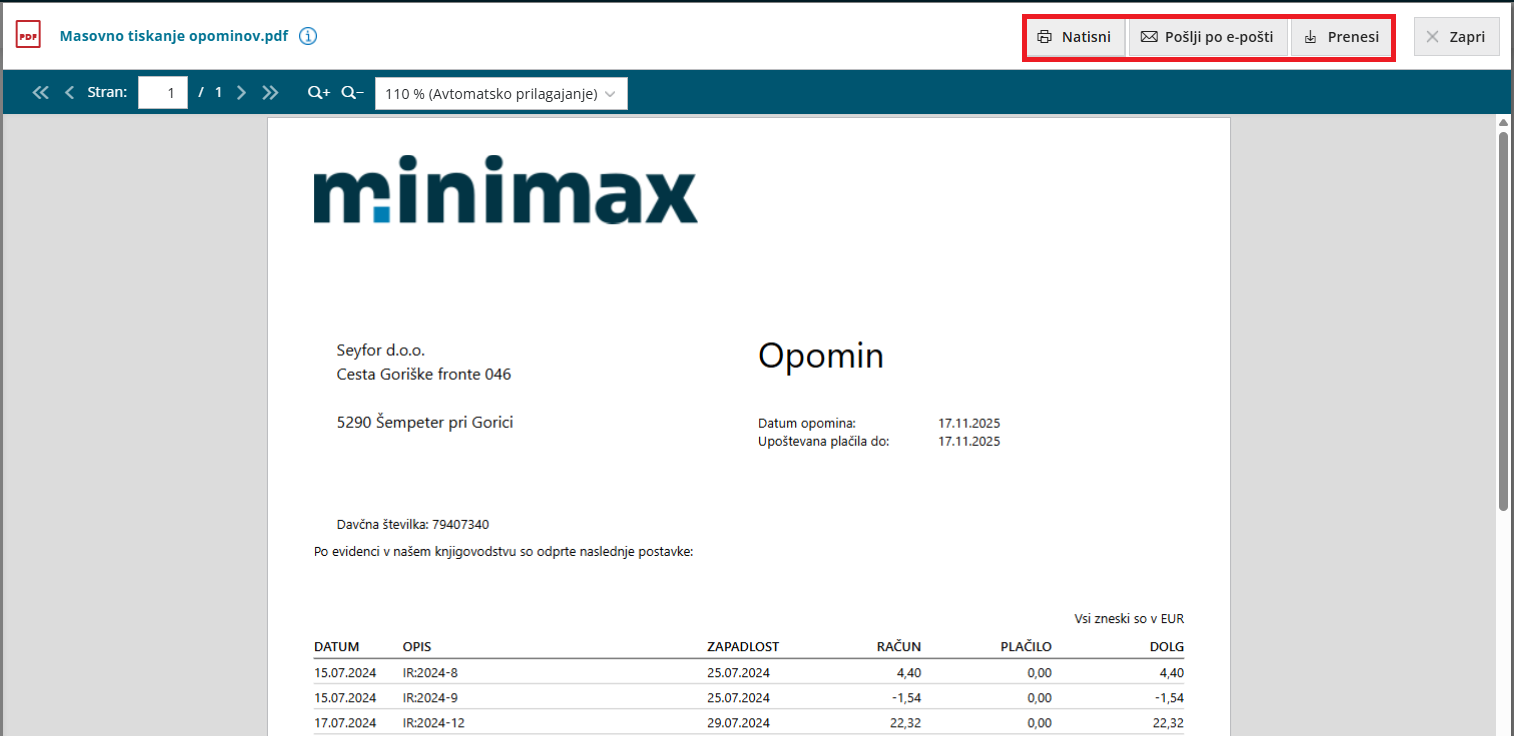Click the DATUM column header
This screenshot has width=1514, height=736.
pos(337,647)
